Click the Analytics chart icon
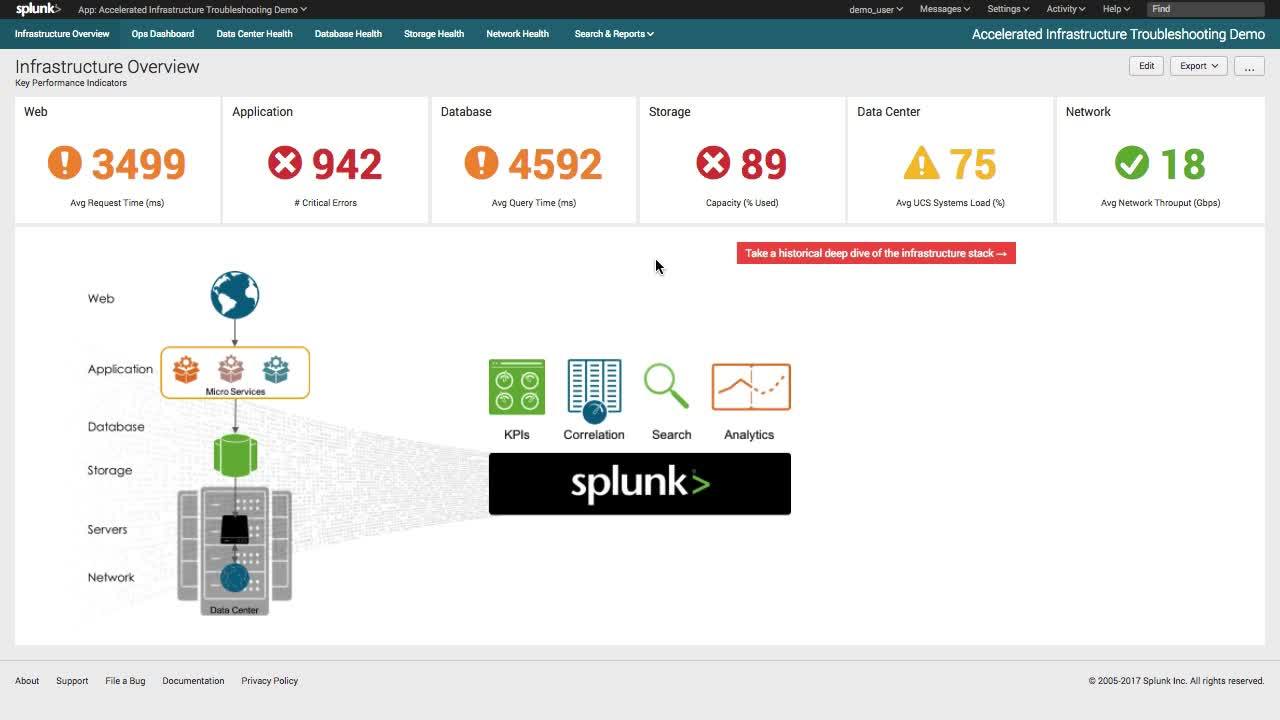 click(751, 387)
